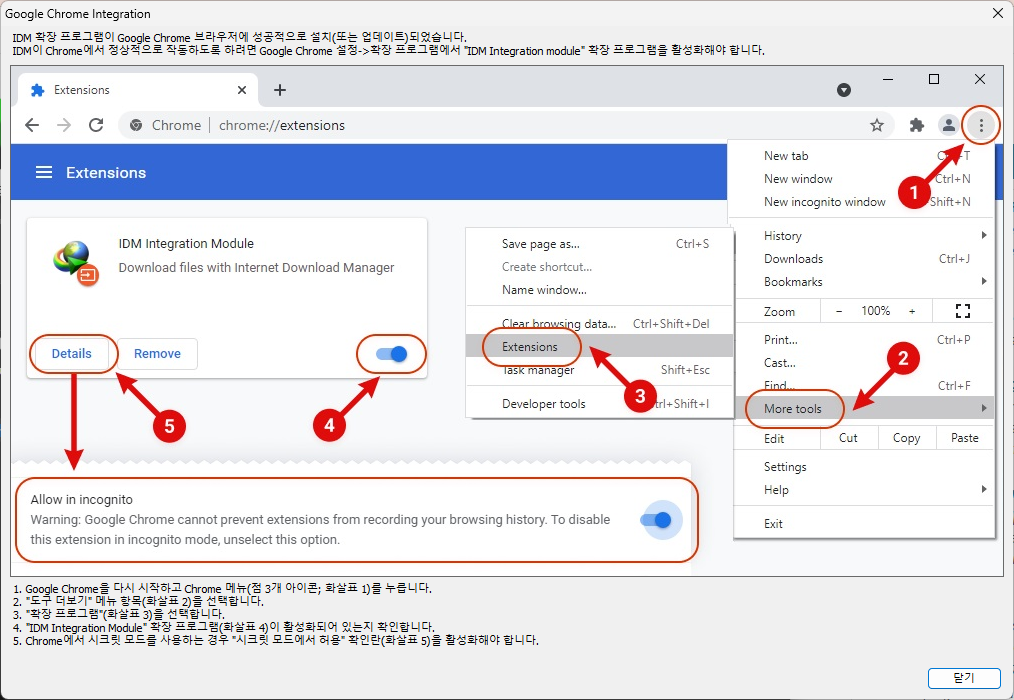The height and width of the screenshot is (700, 1014).
Task: Click the IDM Integration Module title text
Action: click(186, 243)
